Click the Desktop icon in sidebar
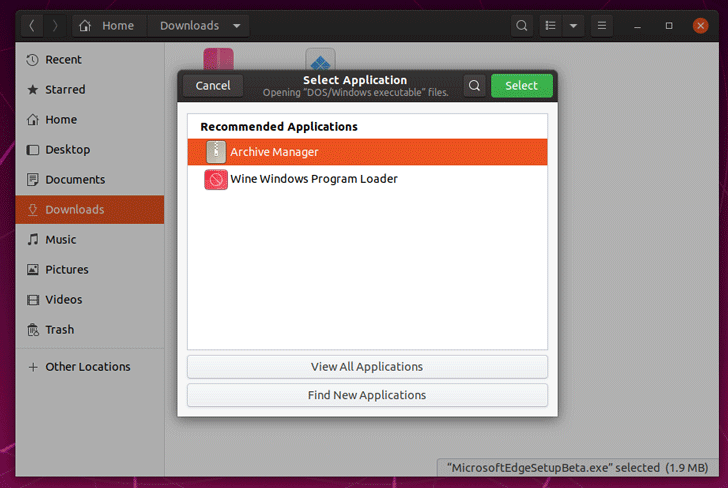 point(32,150)
